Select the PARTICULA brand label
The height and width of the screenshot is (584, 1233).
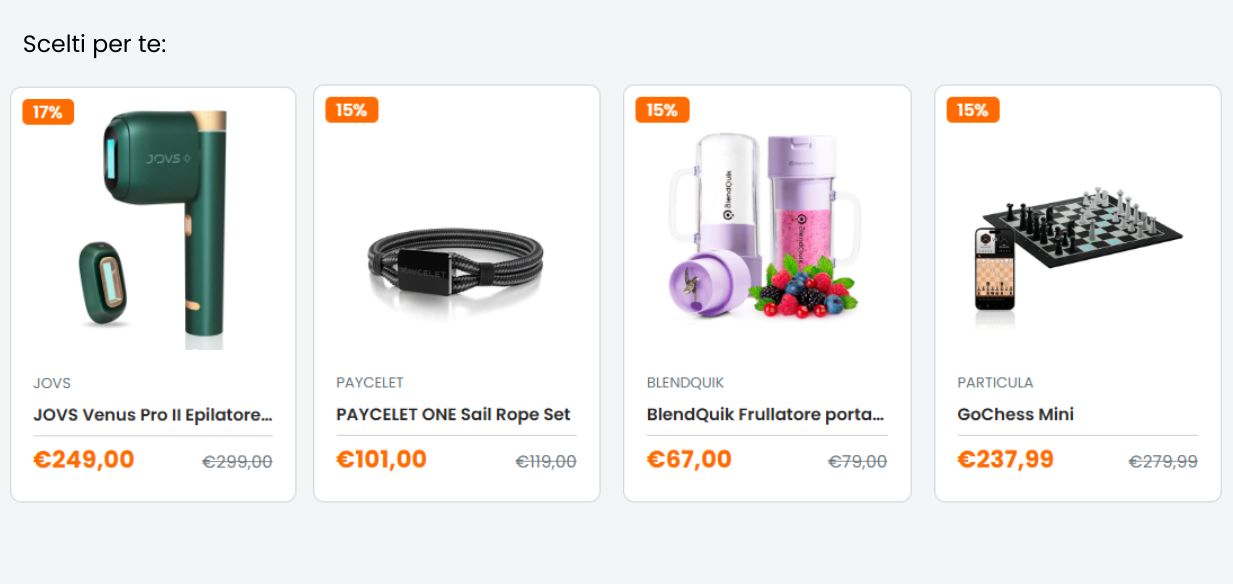tap(995, 383)
